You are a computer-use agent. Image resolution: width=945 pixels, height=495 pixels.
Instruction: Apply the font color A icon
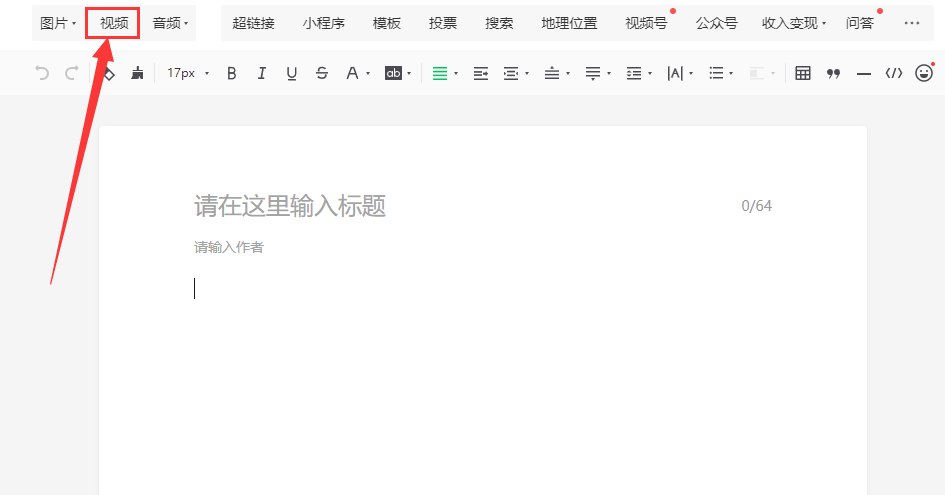pyautogui.click(x=352, y=73)
